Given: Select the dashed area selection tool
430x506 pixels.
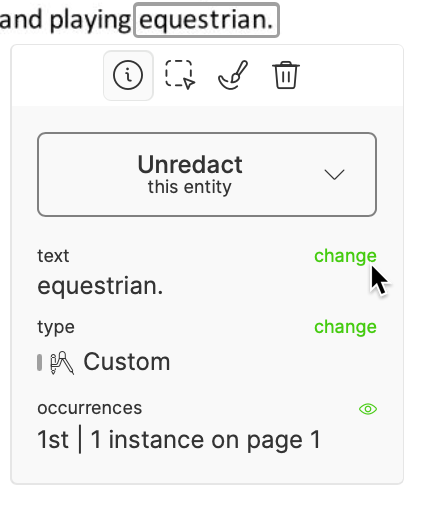Looking at the screenshot, I should coord(180,75).
